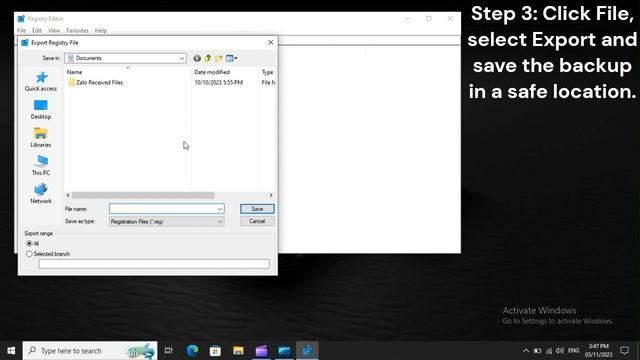640x360 pixels.
Task: Create a new folder icon
Action: tap(219, 58)
